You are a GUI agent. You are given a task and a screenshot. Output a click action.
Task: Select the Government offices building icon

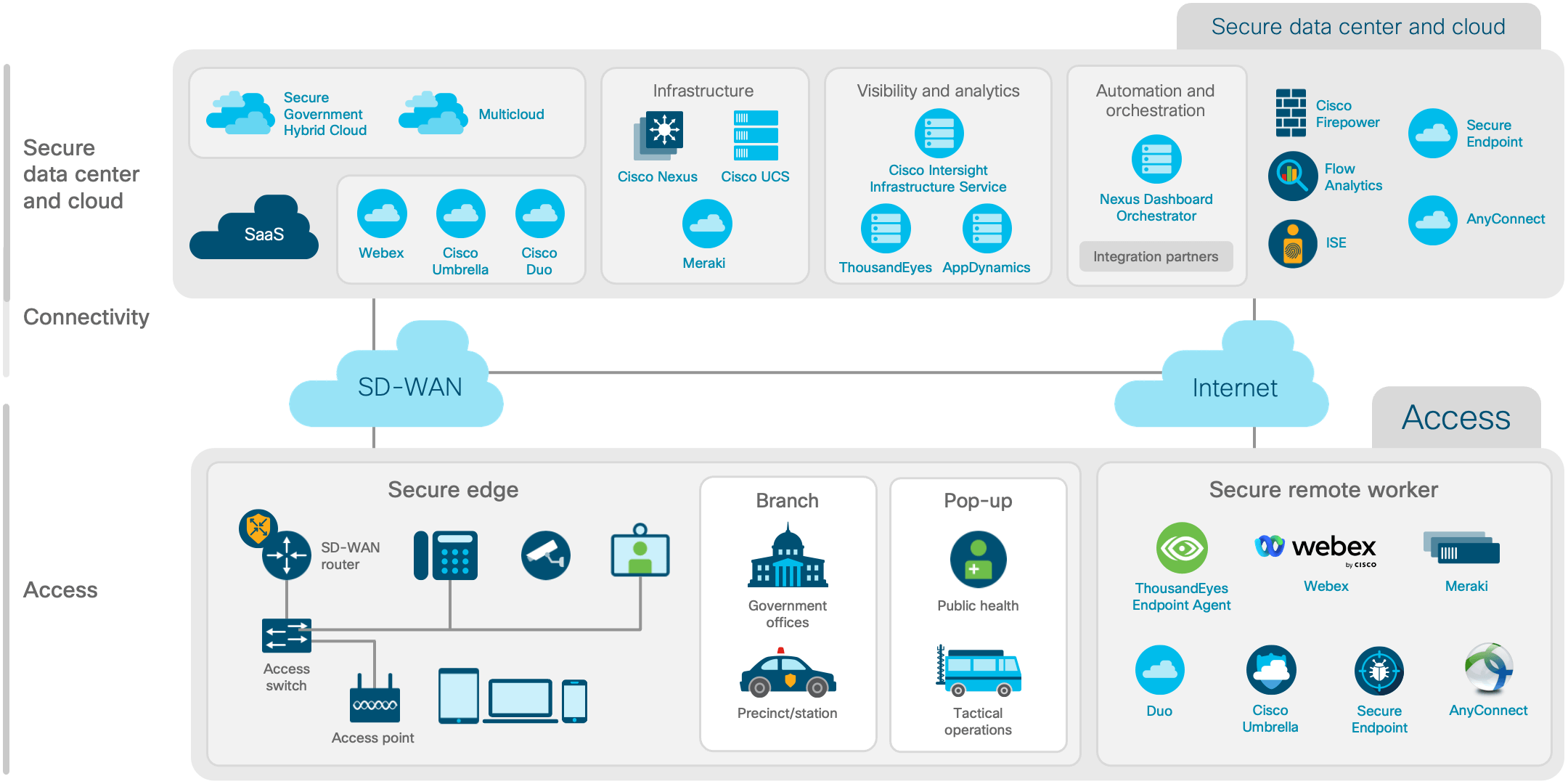pos(788,555)
